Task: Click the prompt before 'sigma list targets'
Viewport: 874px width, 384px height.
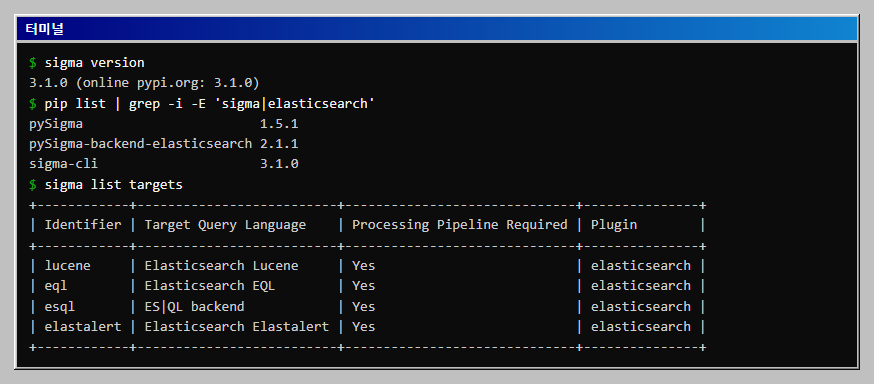Action: (33, 184)
